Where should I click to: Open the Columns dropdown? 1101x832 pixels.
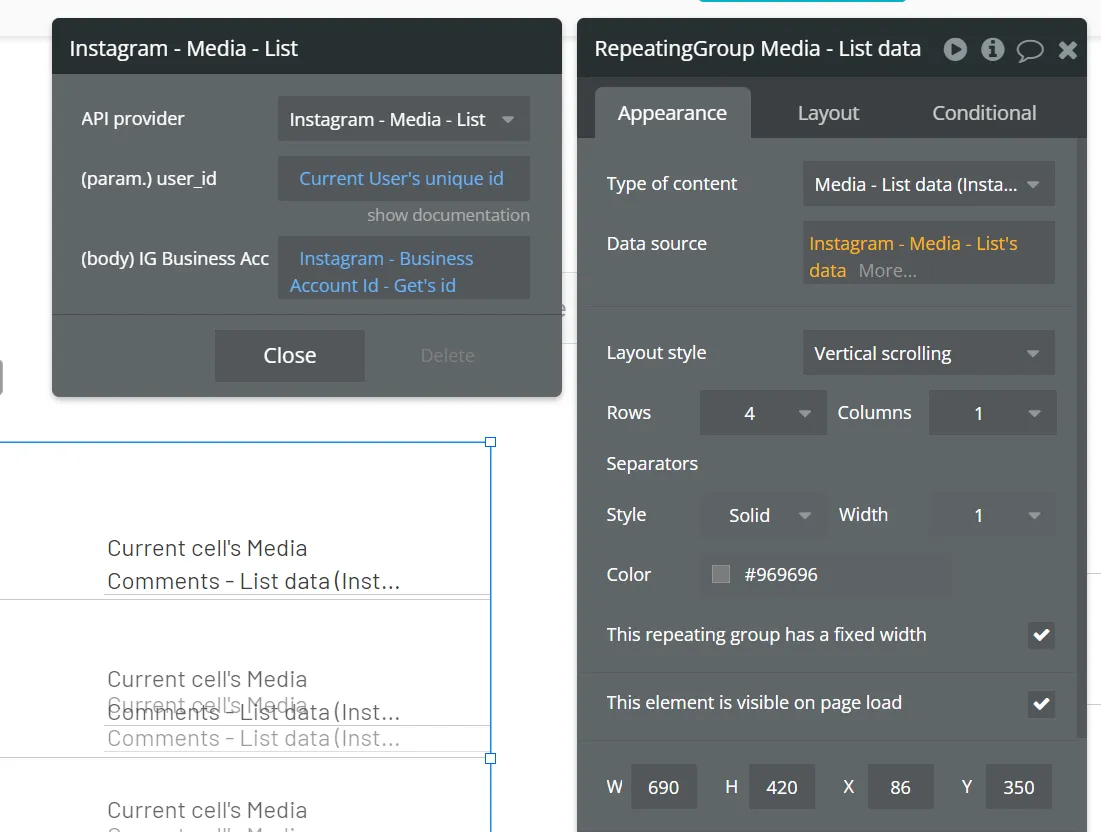(992, 413)
